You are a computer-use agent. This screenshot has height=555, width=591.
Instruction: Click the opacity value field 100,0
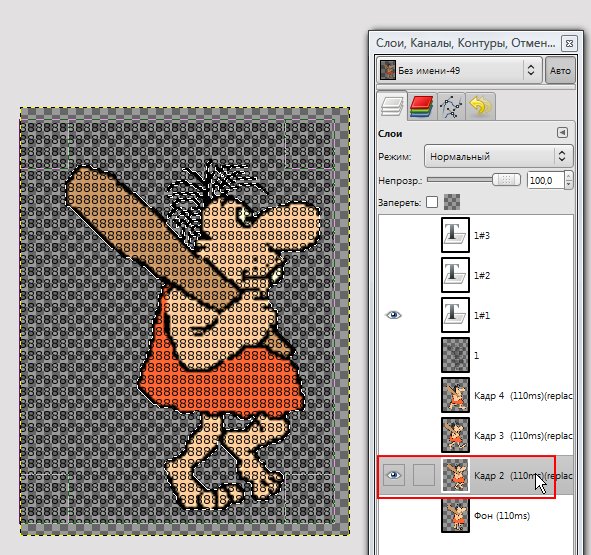(x=545, y=181)
